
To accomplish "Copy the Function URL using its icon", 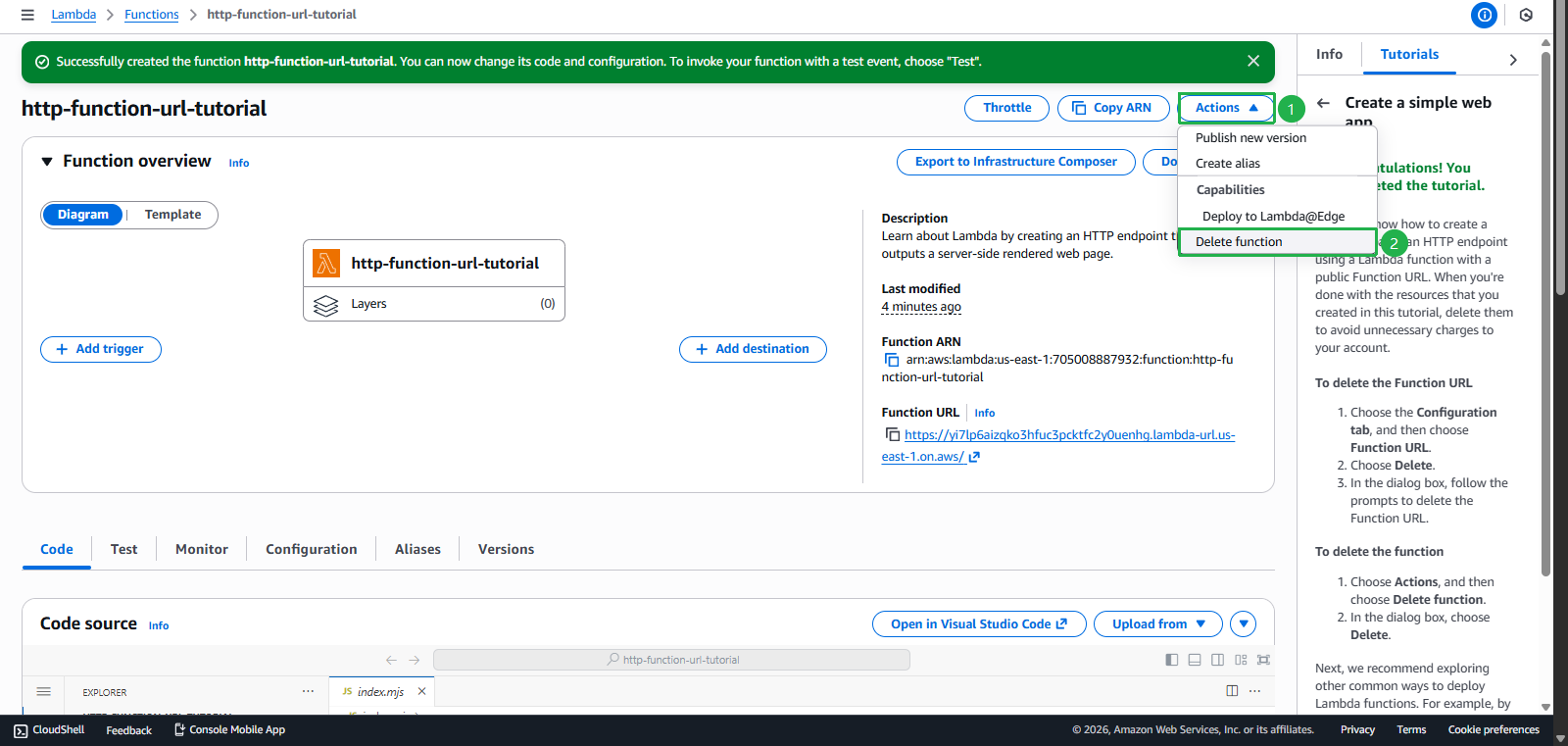I will (892, 434).
